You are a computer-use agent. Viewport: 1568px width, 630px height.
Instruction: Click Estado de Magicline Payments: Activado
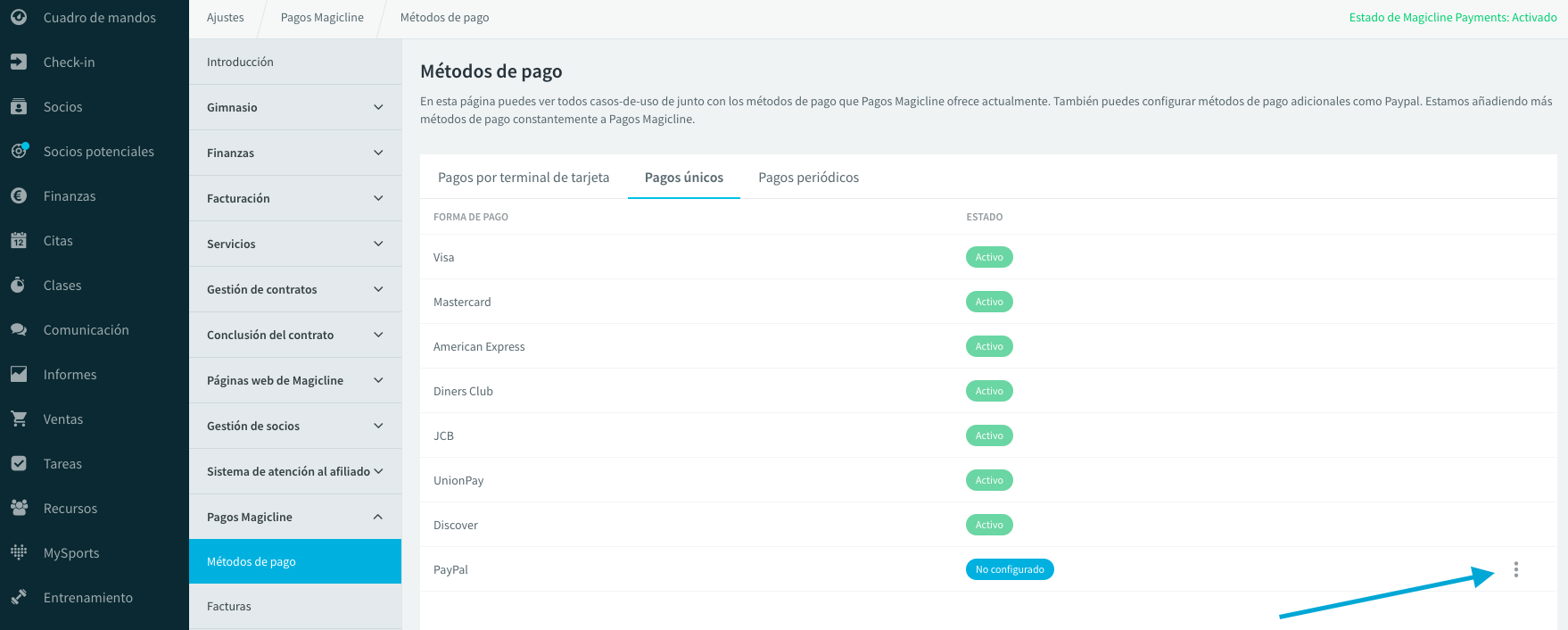(x=1453, y=17)
